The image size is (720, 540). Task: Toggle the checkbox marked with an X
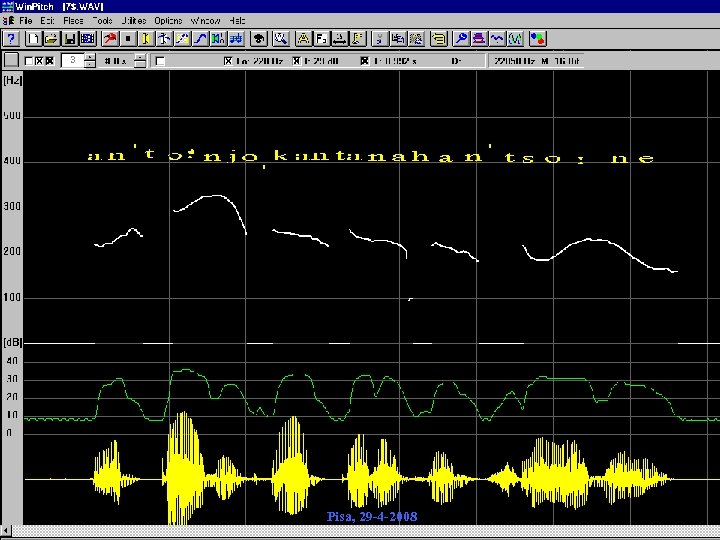pos(39,61)
